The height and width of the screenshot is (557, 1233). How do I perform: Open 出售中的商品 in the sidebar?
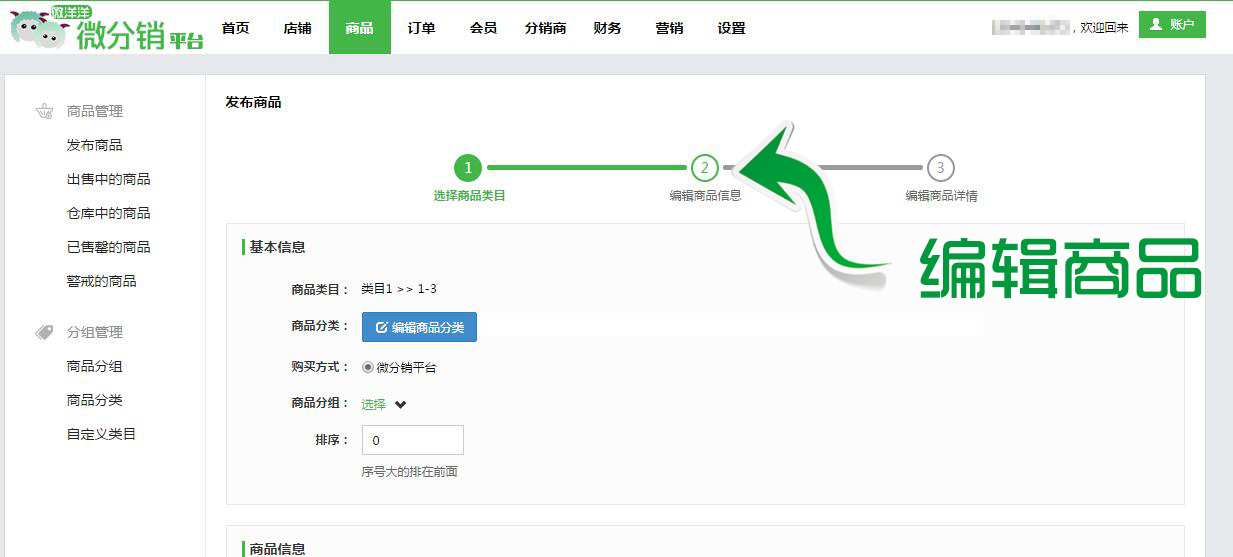[108, 179]
